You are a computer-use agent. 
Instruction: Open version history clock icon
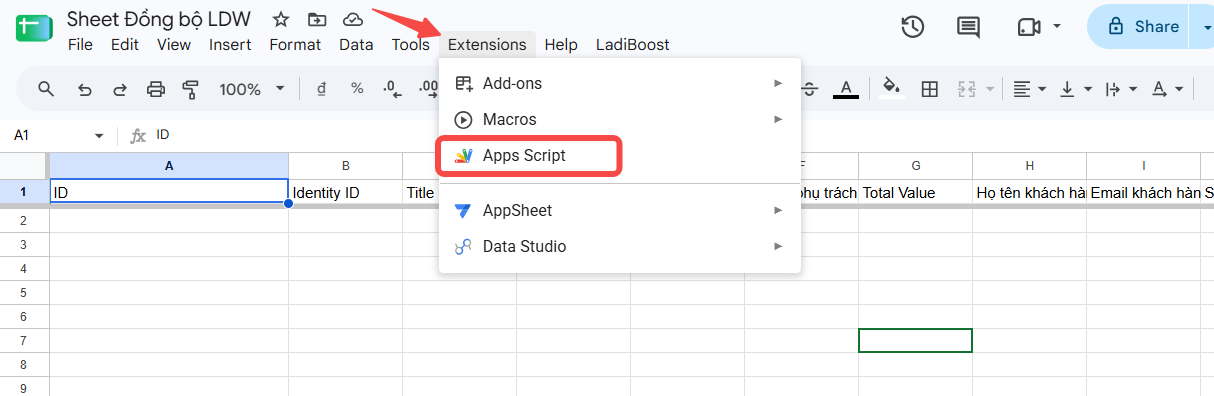tap(912, 27)
